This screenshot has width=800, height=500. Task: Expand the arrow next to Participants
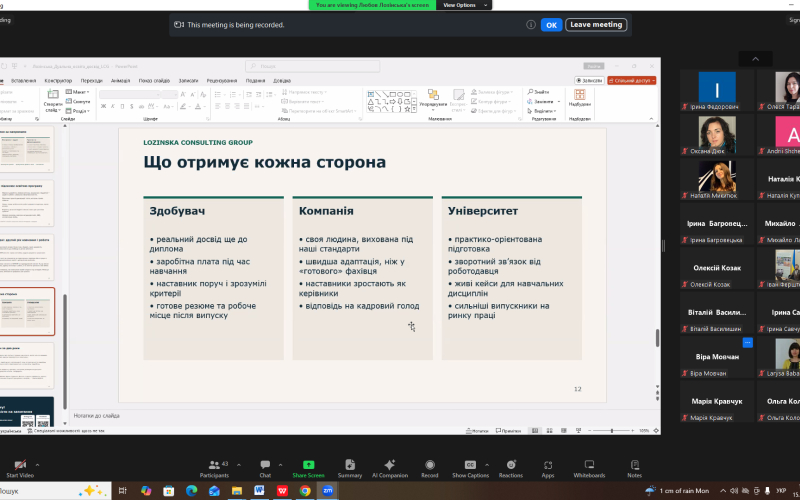click(x=239, y=465)
